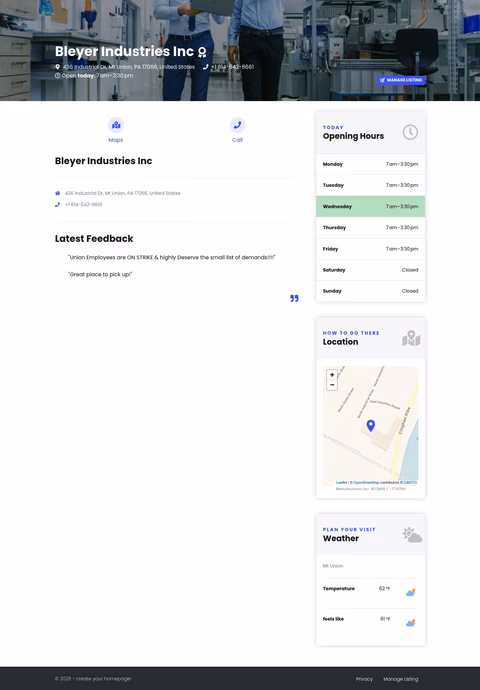Click the location pin icon in header
Viewport: 480px width, 690px height.
pyautogui.click(x=58, y=67)
